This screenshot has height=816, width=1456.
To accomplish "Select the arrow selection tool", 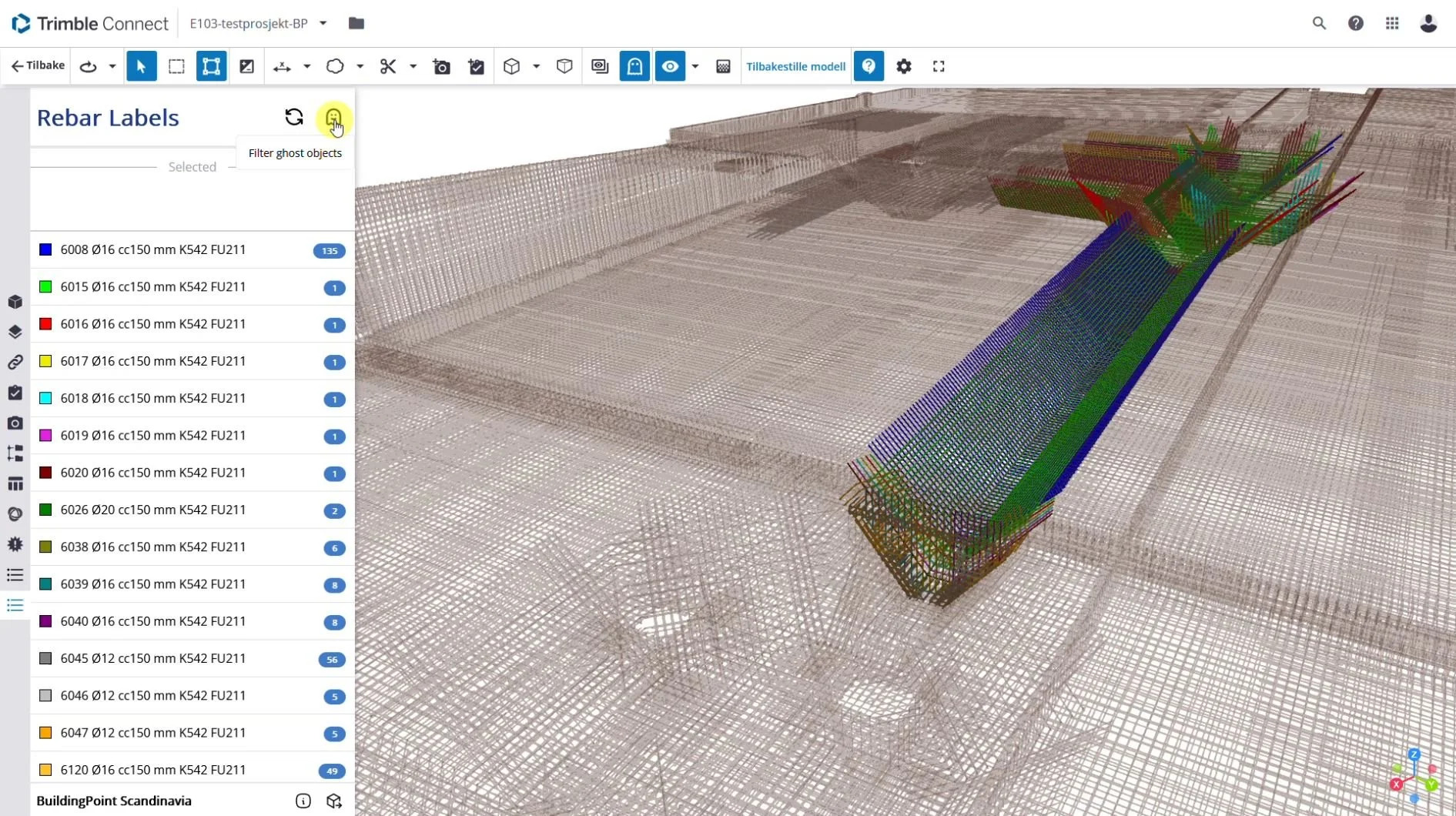I will [141, 66].
